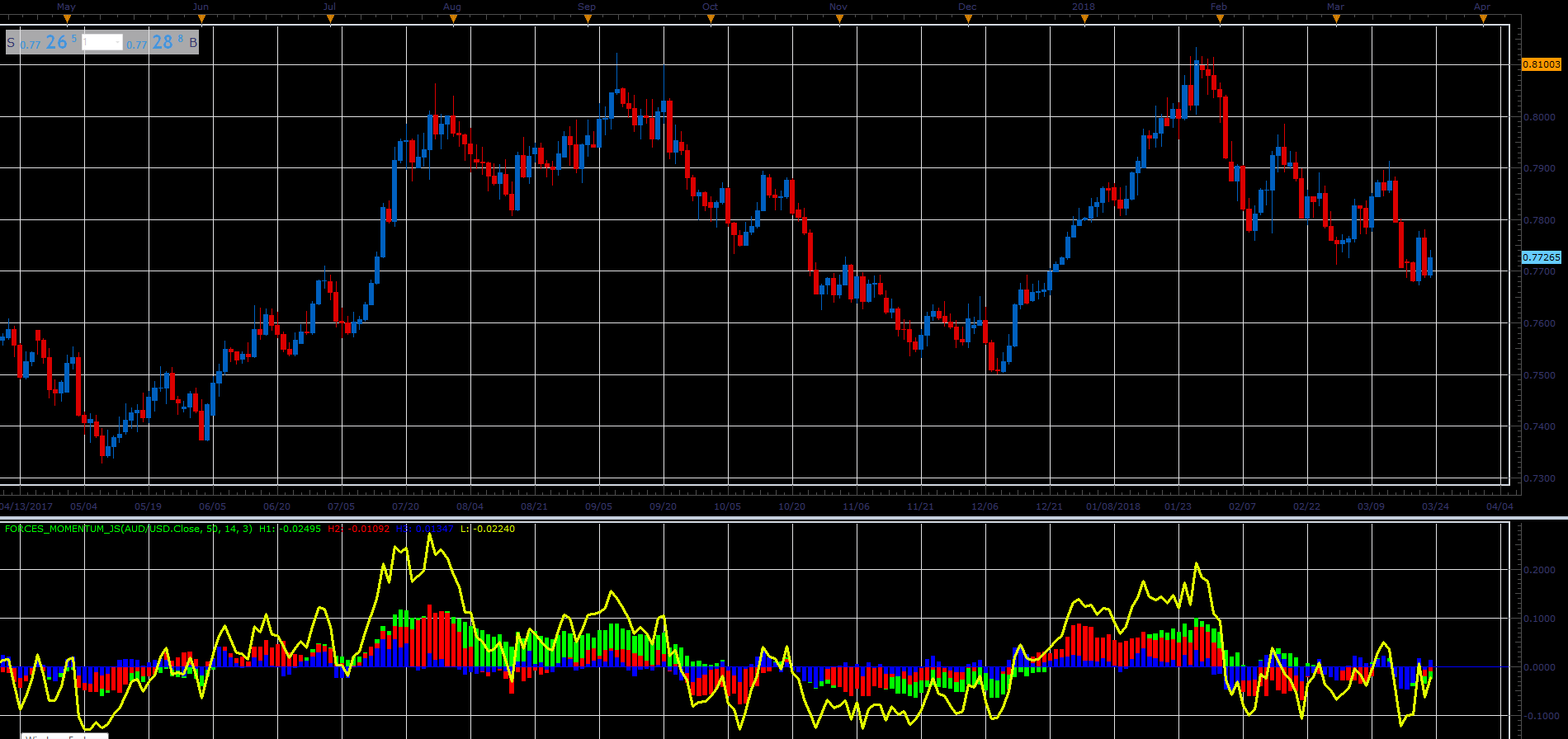The image size is (1568, 739).
Task: Click the 0.7400 price axis label
Action: (1539, 426)
